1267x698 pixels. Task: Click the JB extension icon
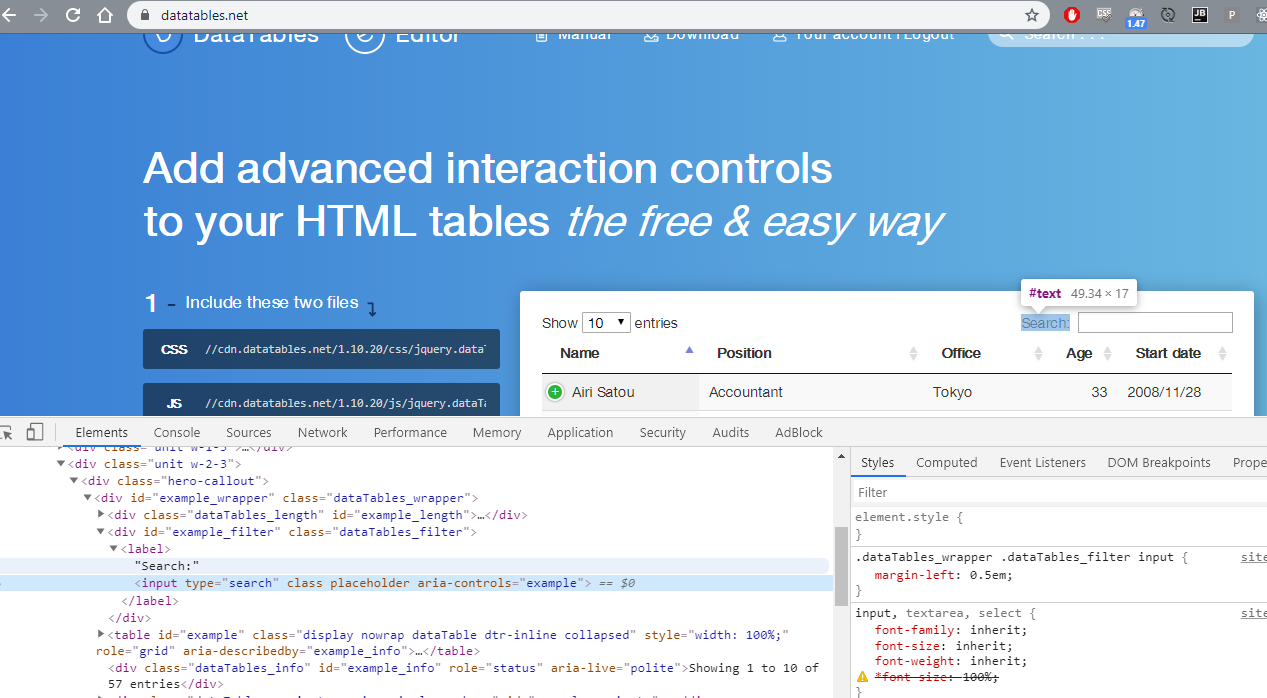pyautogui.click(x=1199, y=15)
